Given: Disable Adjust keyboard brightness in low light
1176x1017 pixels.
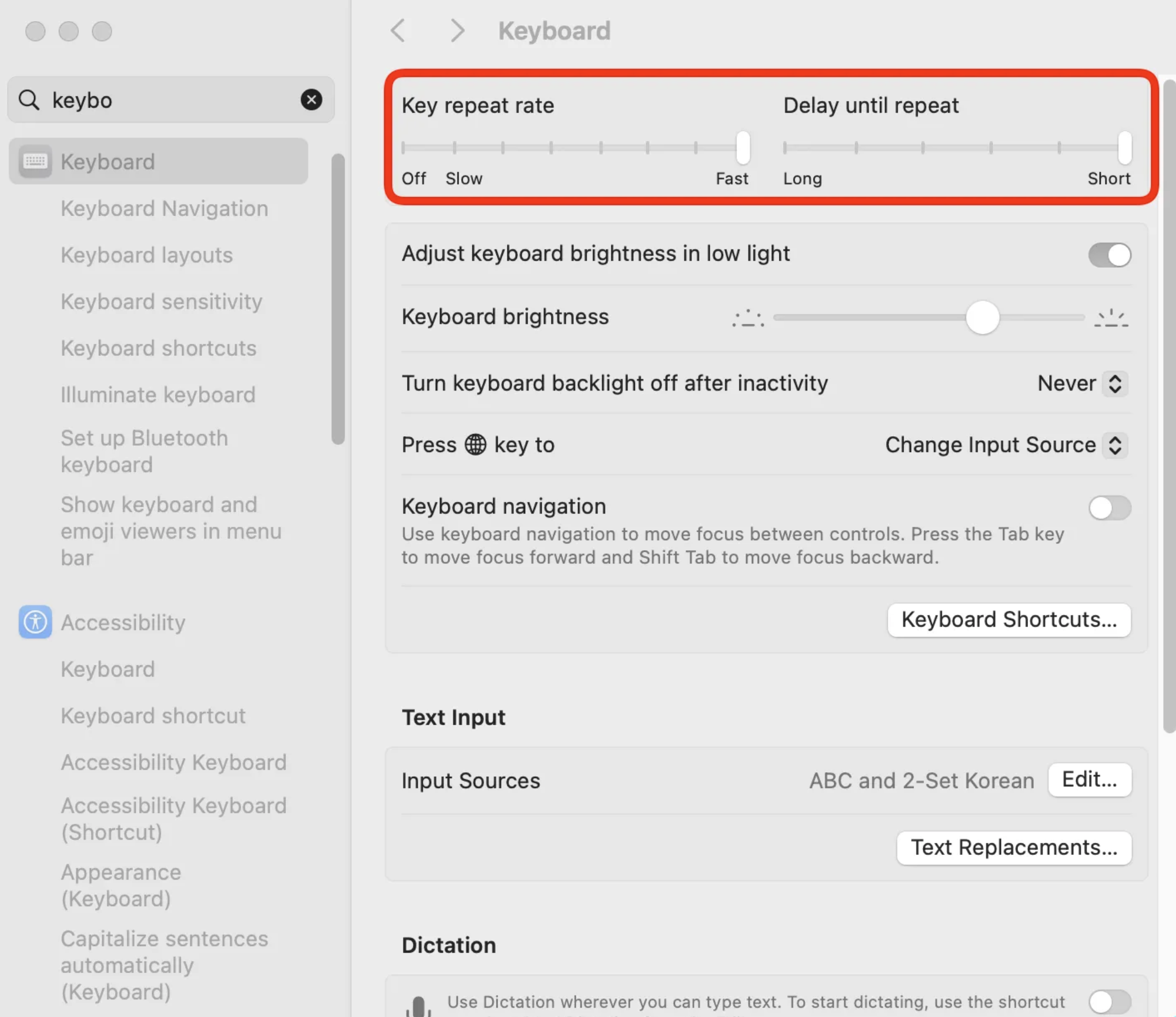Looking at the screenshot, I should pos(1109,255).
